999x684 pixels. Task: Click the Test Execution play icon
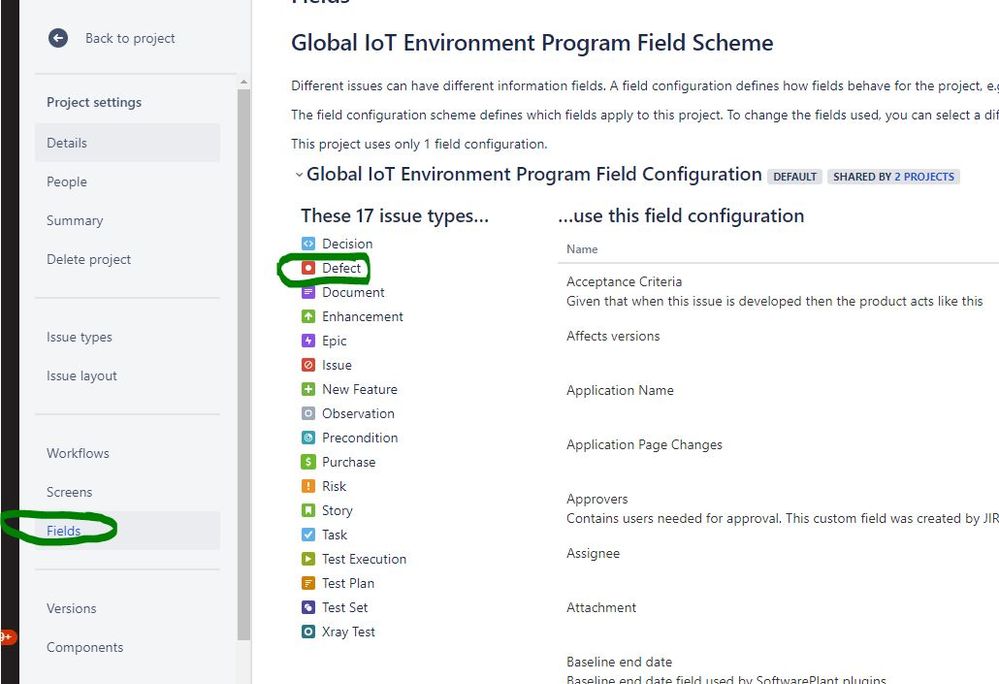point(308,559)
